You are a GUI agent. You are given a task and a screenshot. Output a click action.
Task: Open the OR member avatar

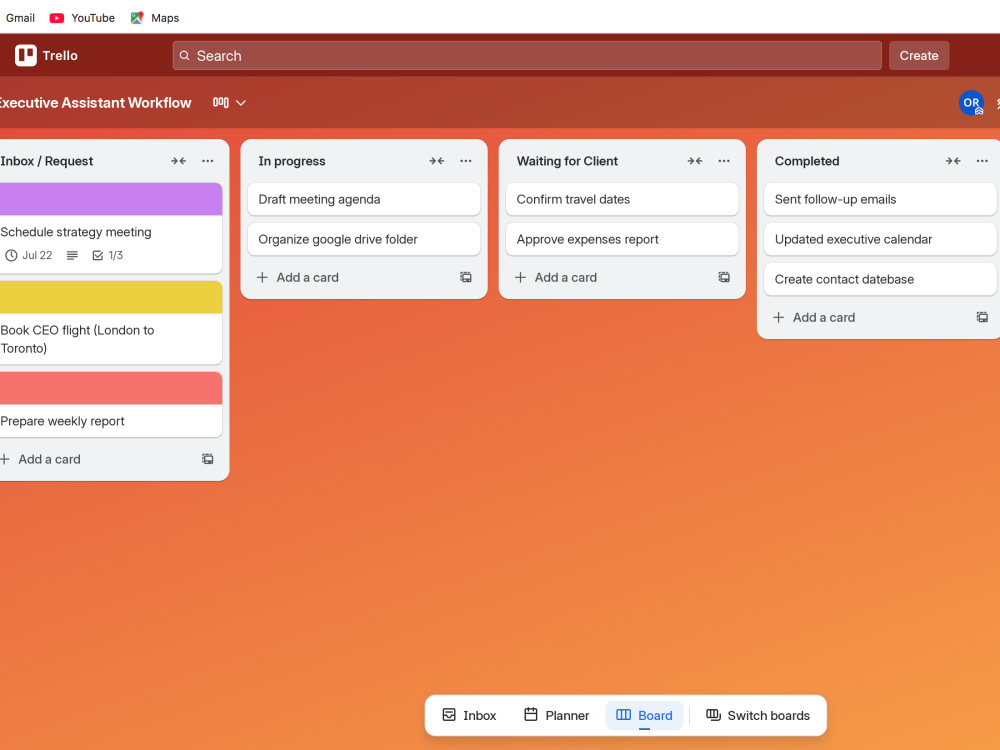click(x=971, y=103)
